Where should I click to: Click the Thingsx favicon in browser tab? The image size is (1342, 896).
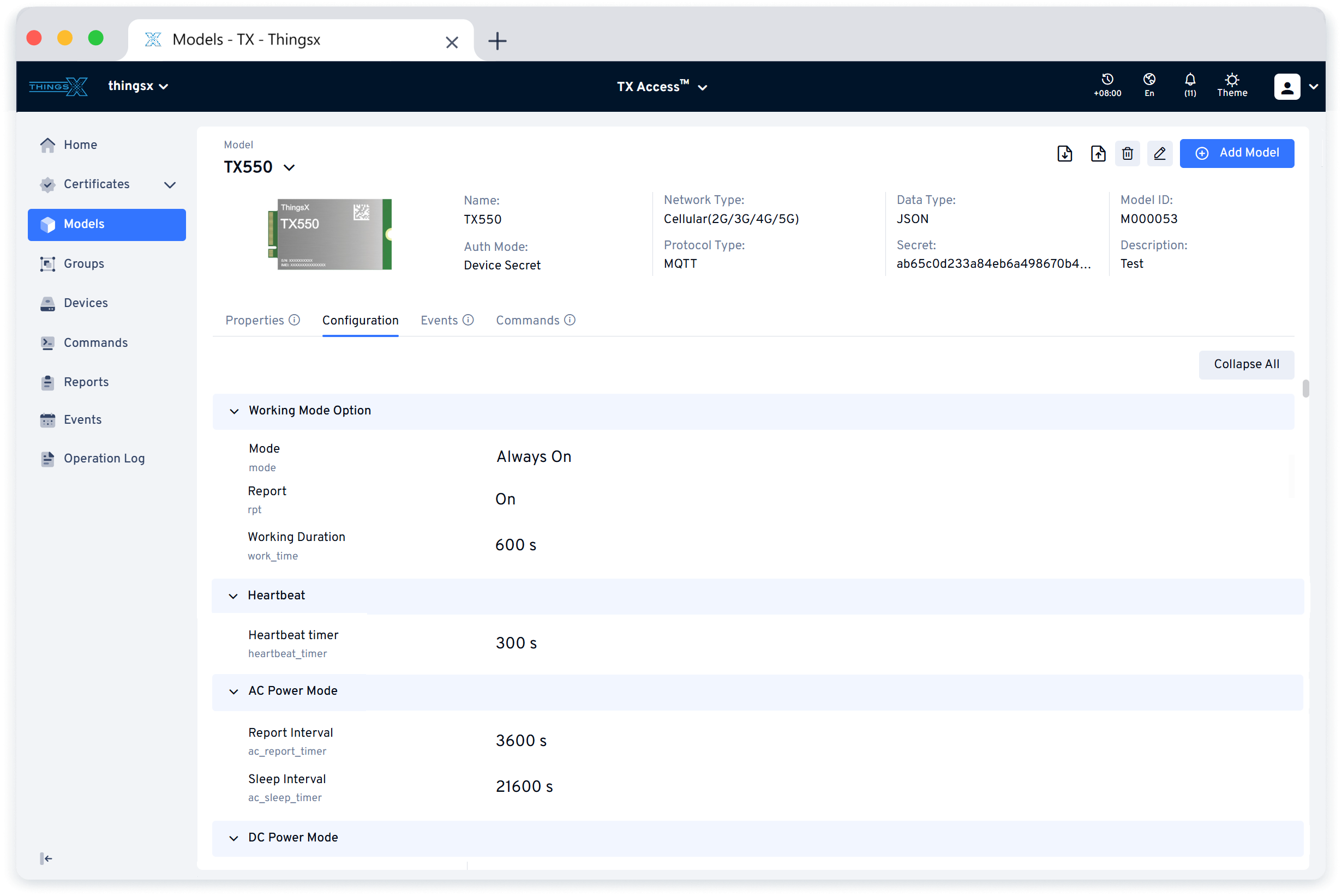(153, 39)
